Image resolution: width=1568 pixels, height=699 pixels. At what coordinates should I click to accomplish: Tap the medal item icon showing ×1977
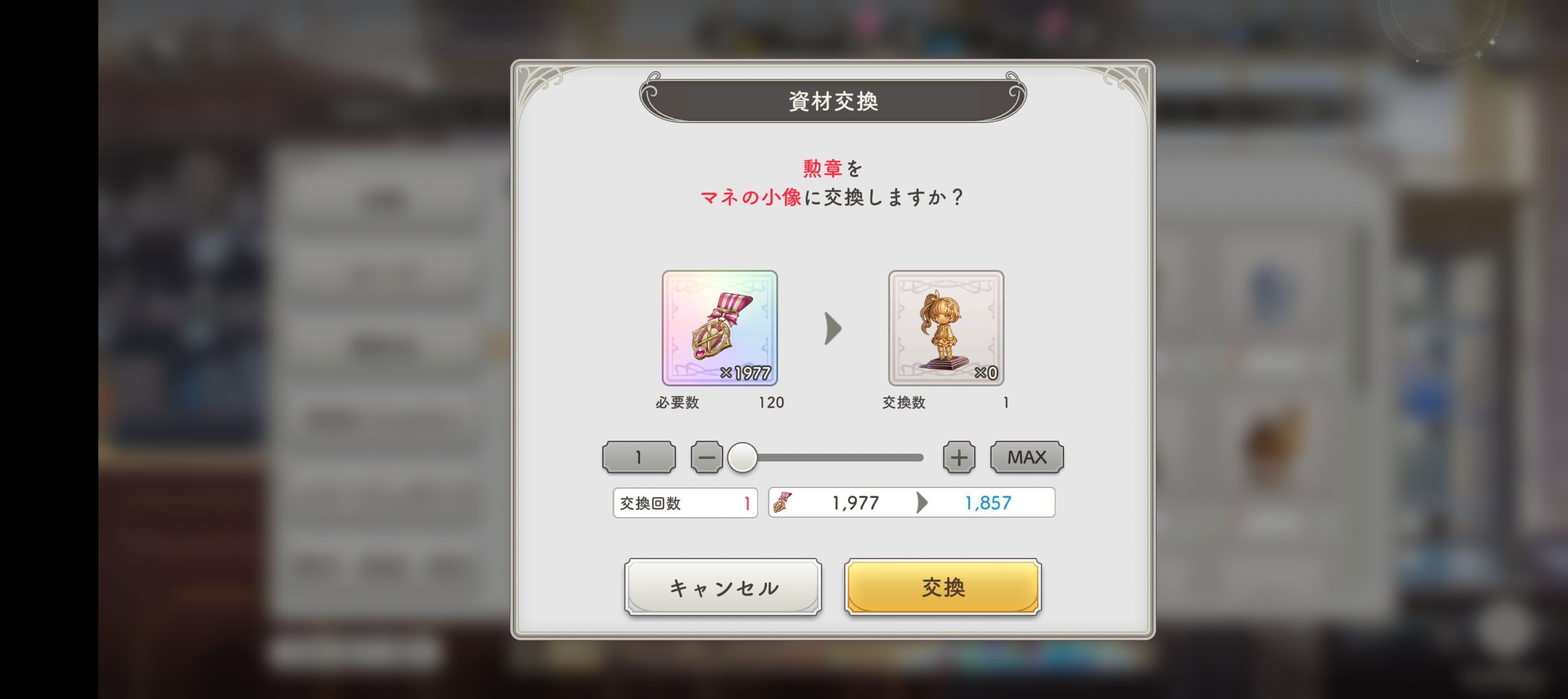719,328
